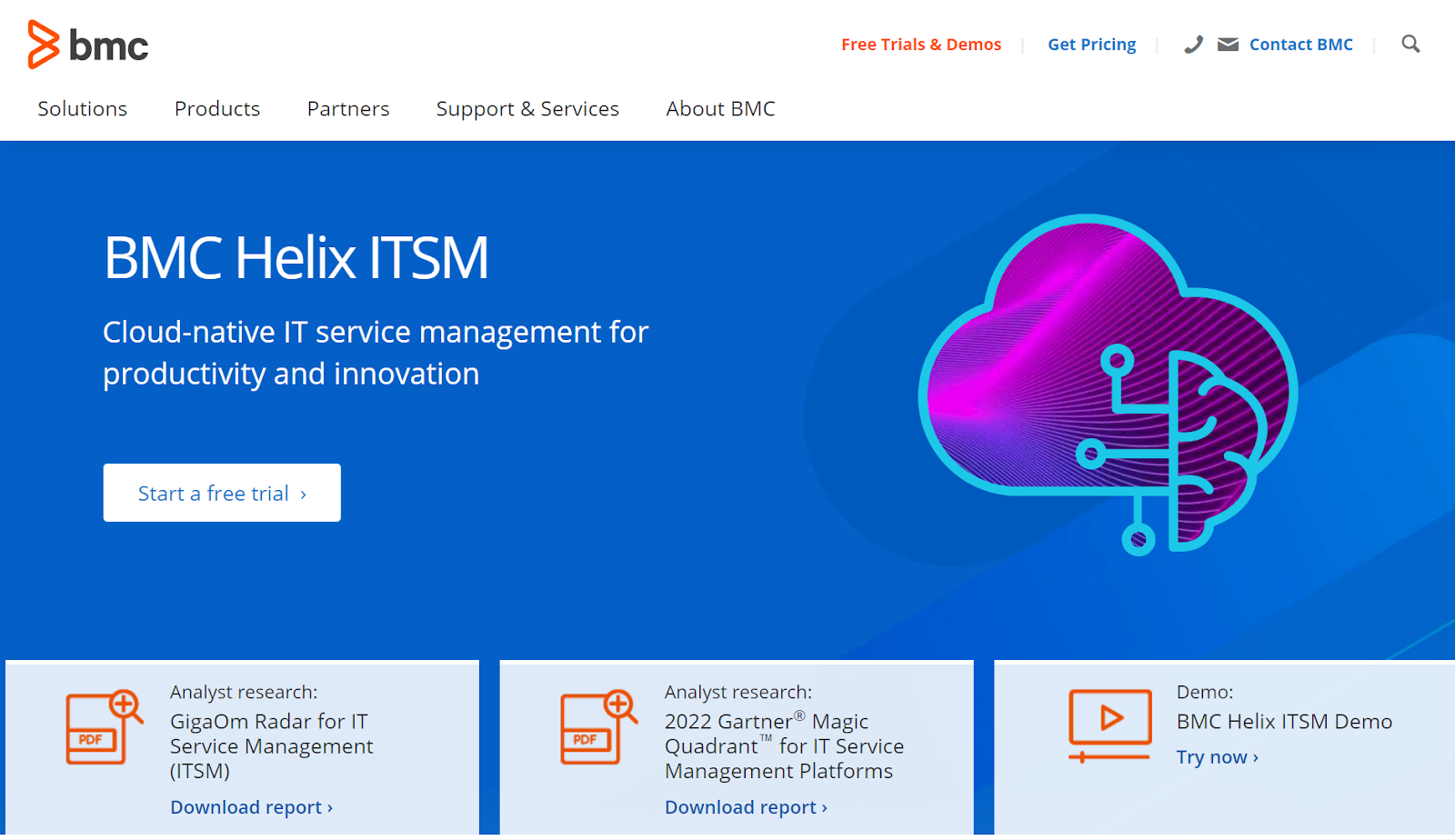Click the cloud illustration graphic
Image resolution: width=1455 pixels, height=840 pixels.
[x=1109, y=382]
